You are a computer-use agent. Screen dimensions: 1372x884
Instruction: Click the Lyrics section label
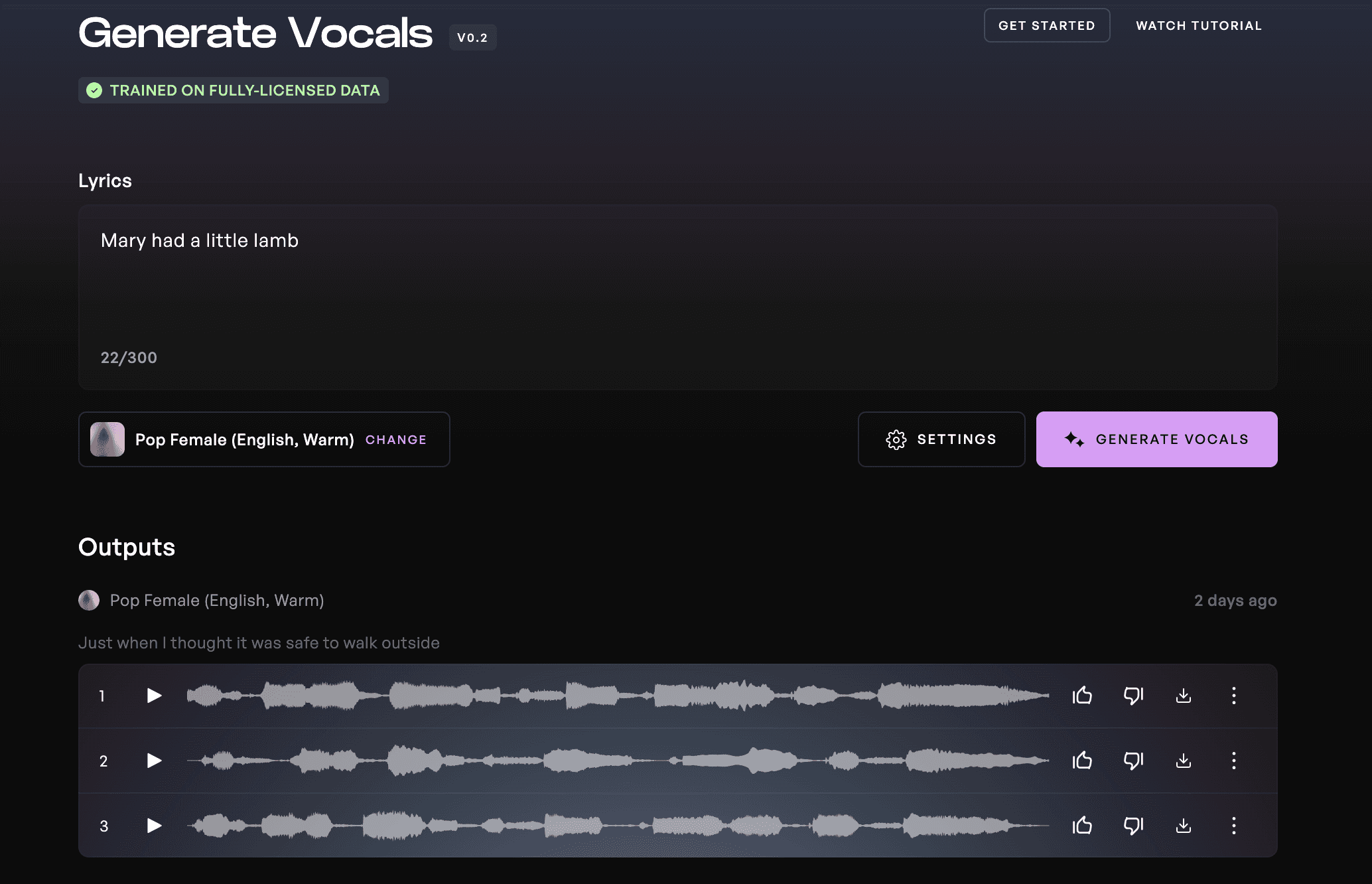coord(105,181)
